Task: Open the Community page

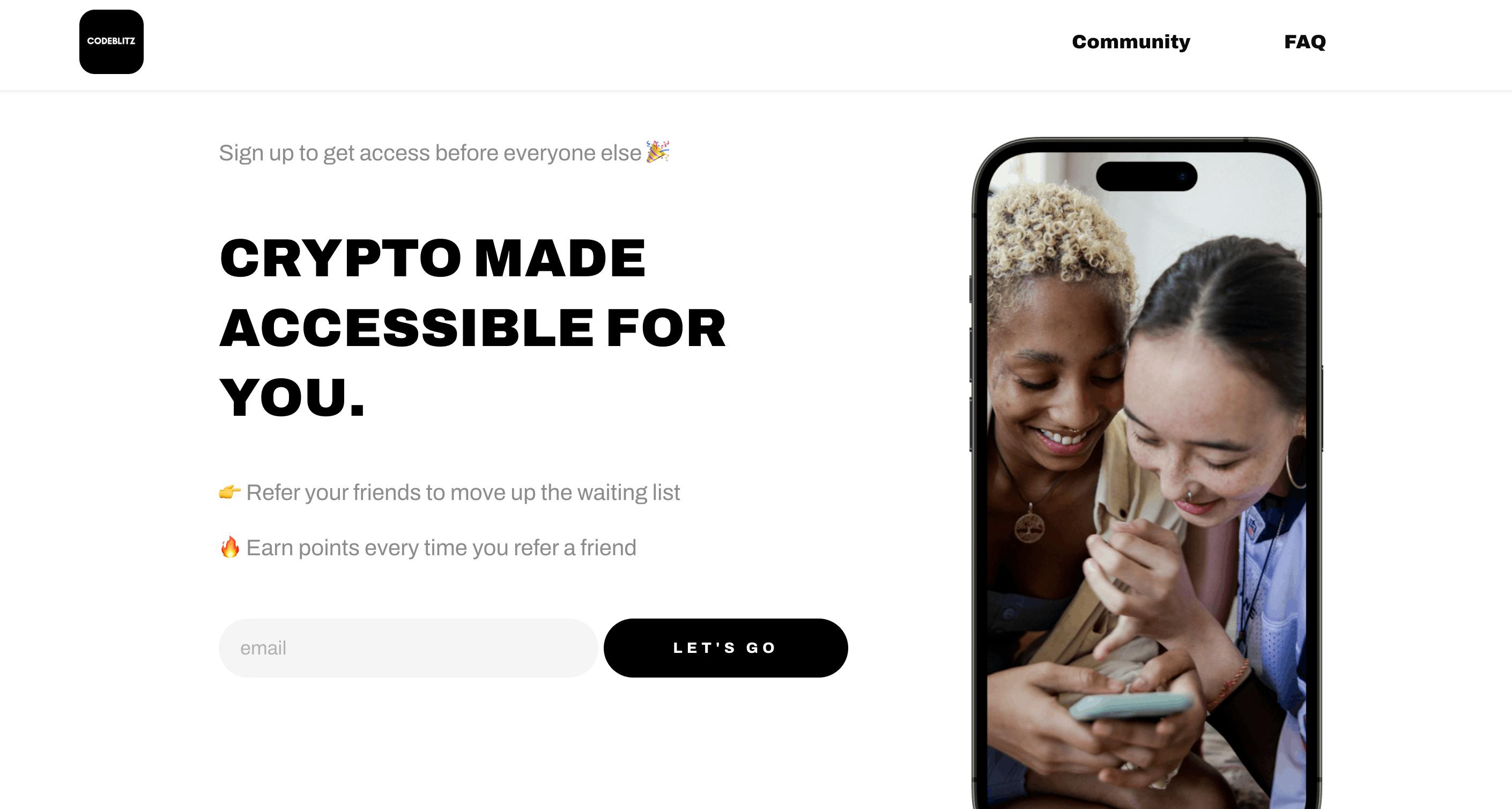Action: pyautogui.click(x=1130, y=42)
